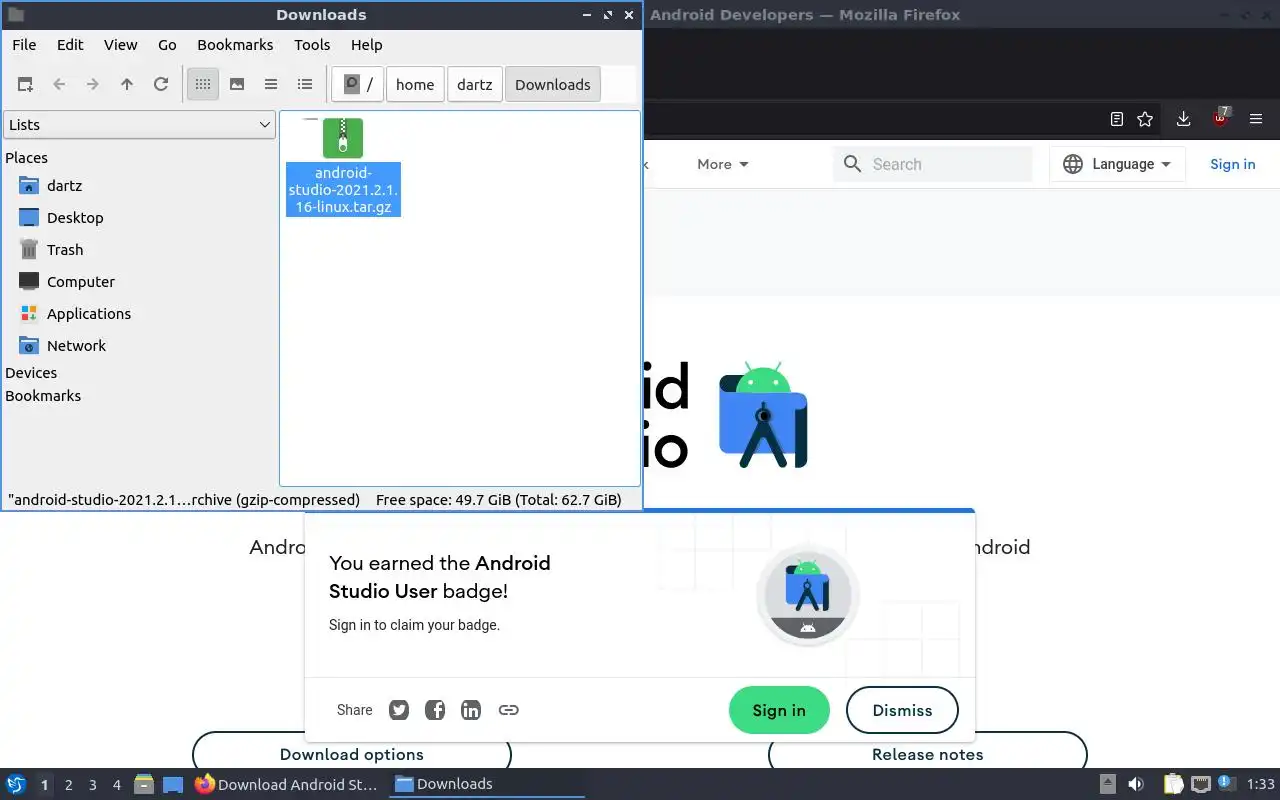The image size is (1280, 800).
Task: Open the File menu
Action: [24, 45]
